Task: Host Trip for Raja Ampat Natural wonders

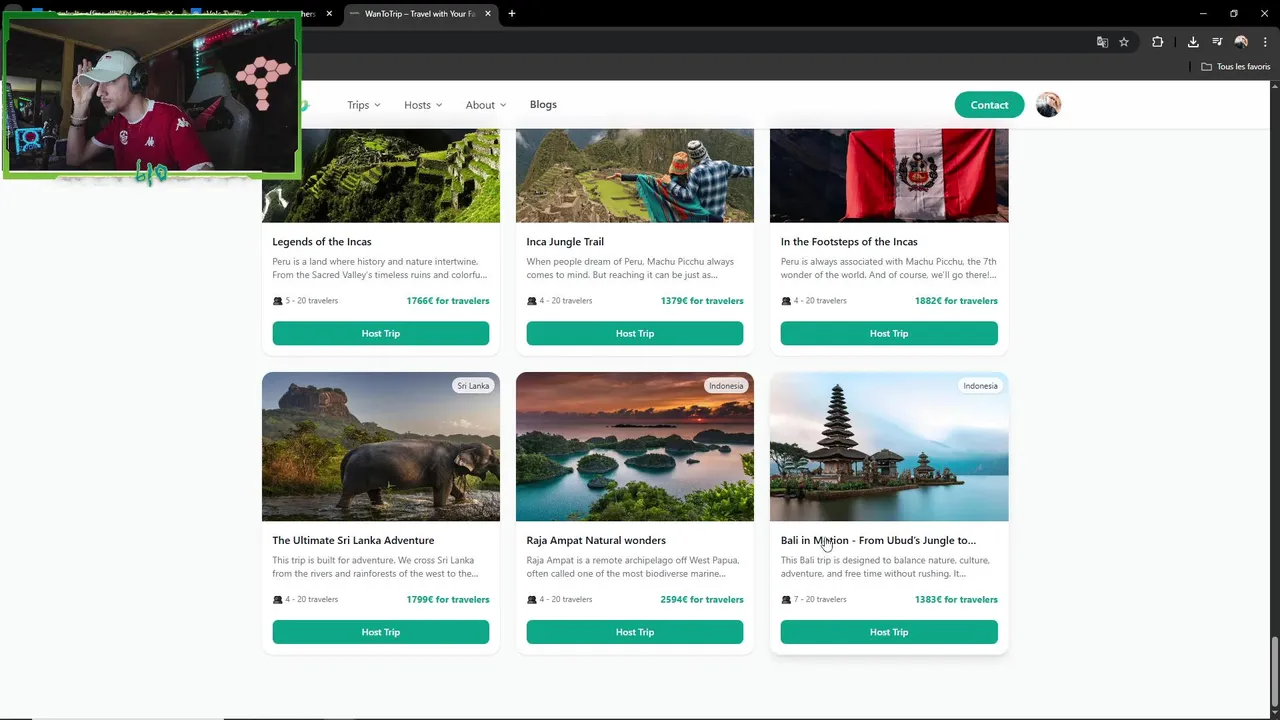Action: click(x=635, y=632)
